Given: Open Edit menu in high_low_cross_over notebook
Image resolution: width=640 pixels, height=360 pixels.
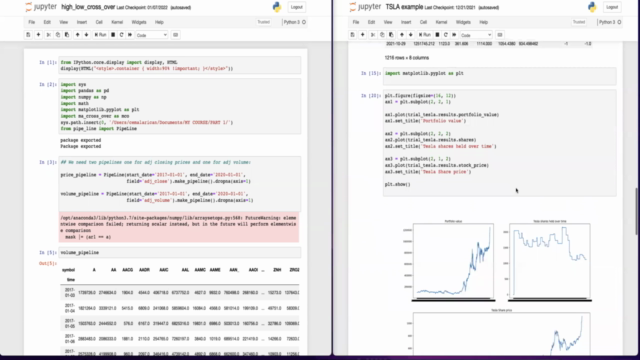Looking at the screenshot, I should tap(47, 22).
